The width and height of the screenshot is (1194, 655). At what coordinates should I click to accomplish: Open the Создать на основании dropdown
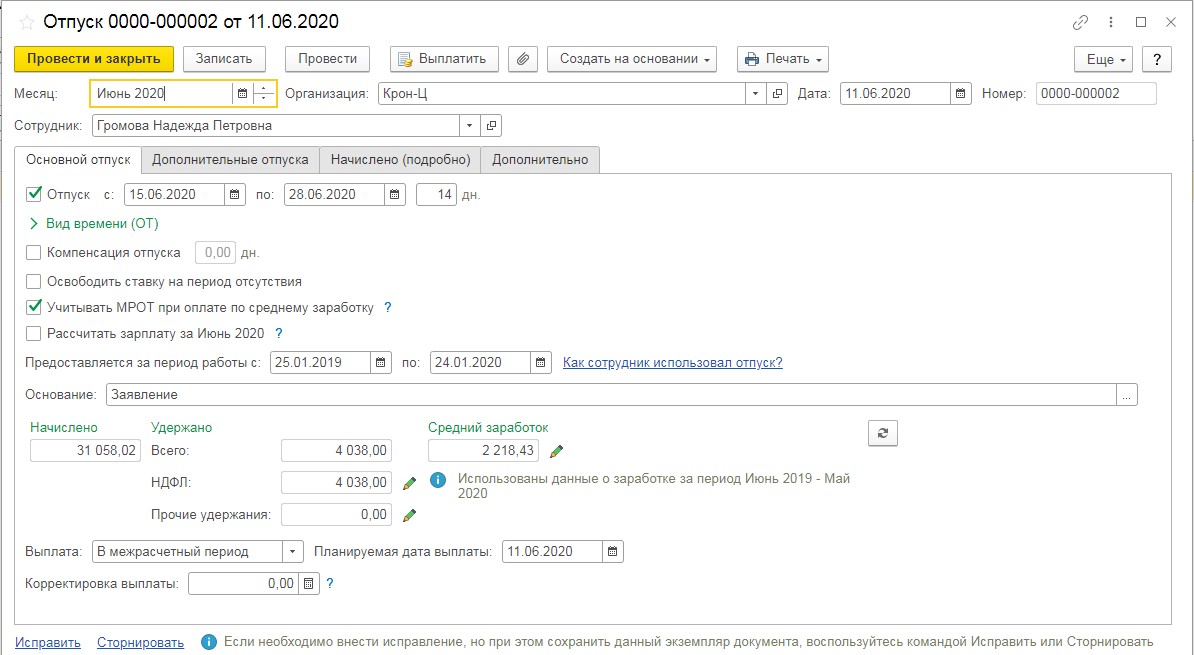(632, 59)
